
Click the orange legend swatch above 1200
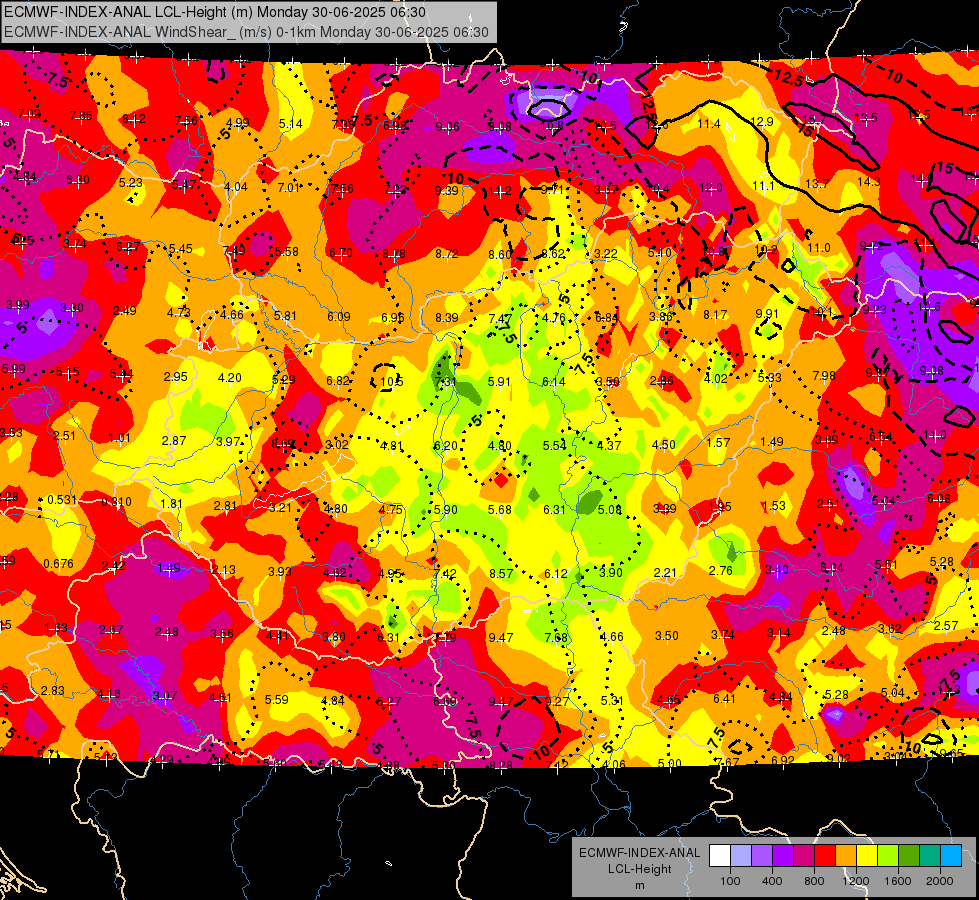847,856
